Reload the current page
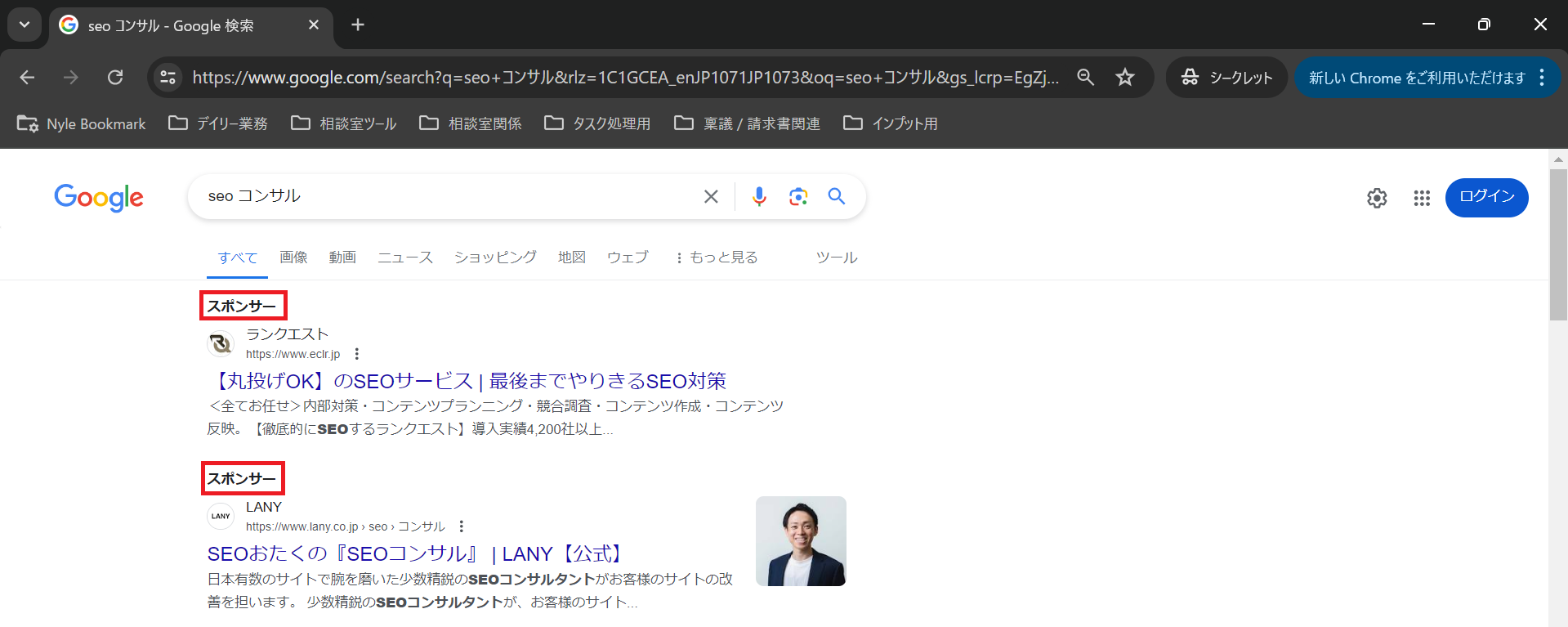The height and width of the screenshot is (627, 1568). click(x=115, y=77)
